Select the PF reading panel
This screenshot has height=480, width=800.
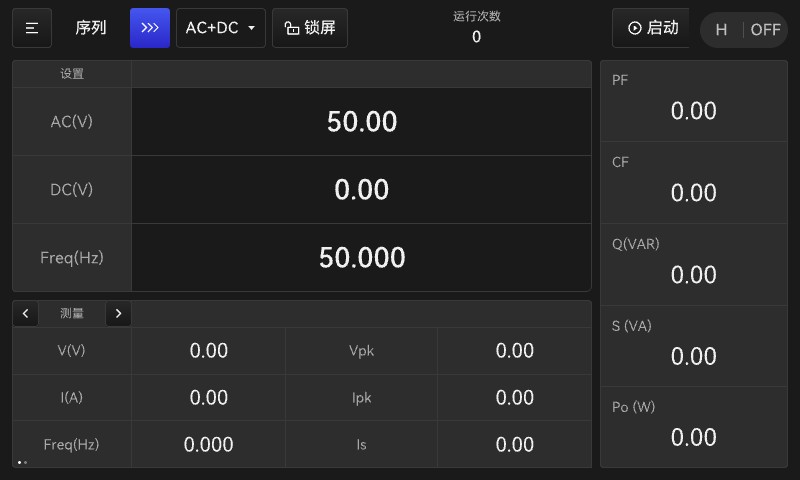tap(694, 101)
